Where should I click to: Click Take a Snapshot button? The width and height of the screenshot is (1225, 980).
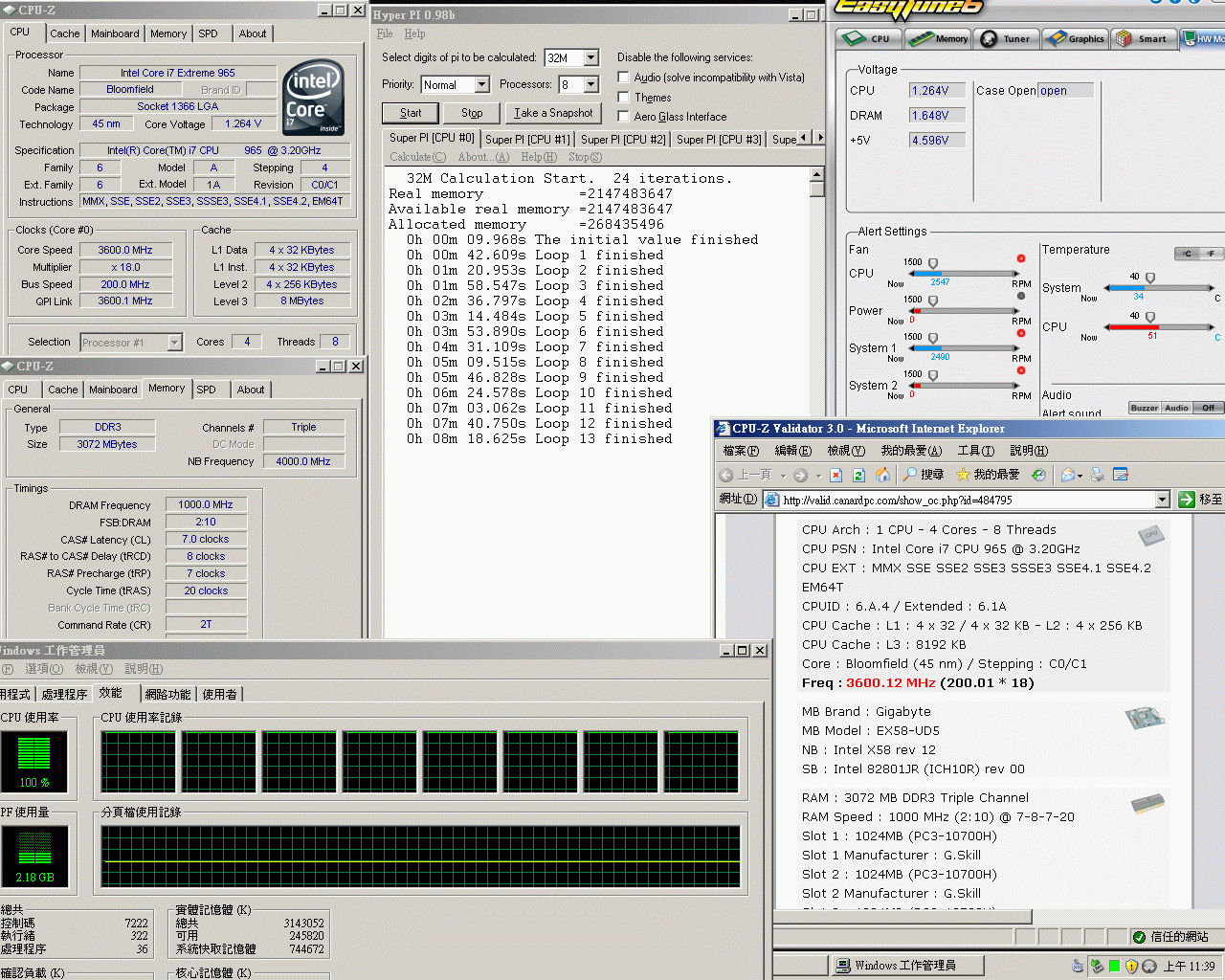[x=553, y=113]
